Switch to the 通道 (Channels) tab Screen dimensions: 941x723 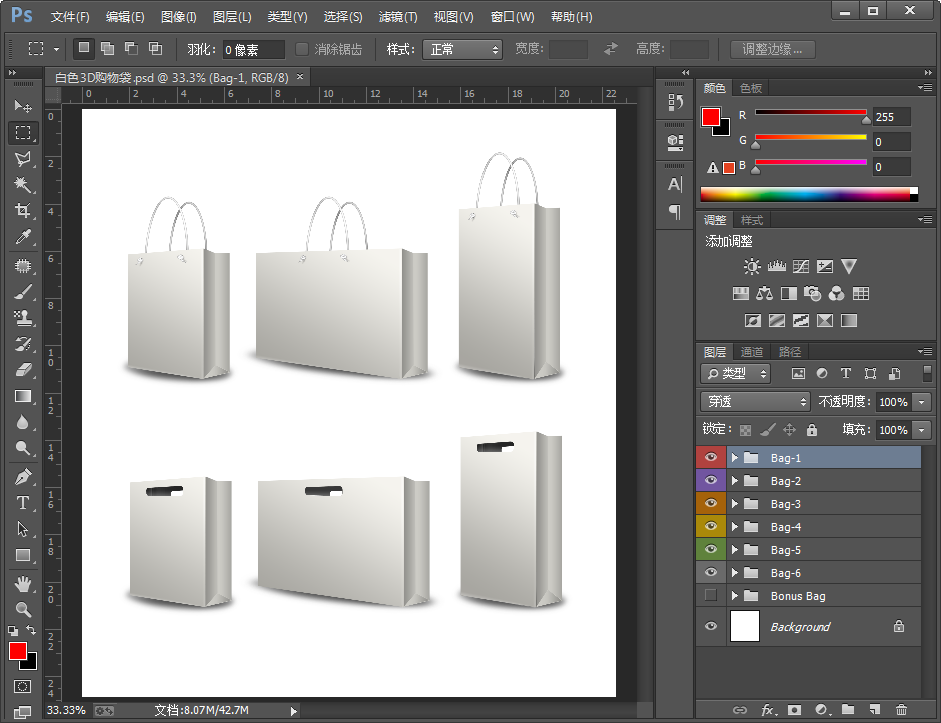click(752, 352)
